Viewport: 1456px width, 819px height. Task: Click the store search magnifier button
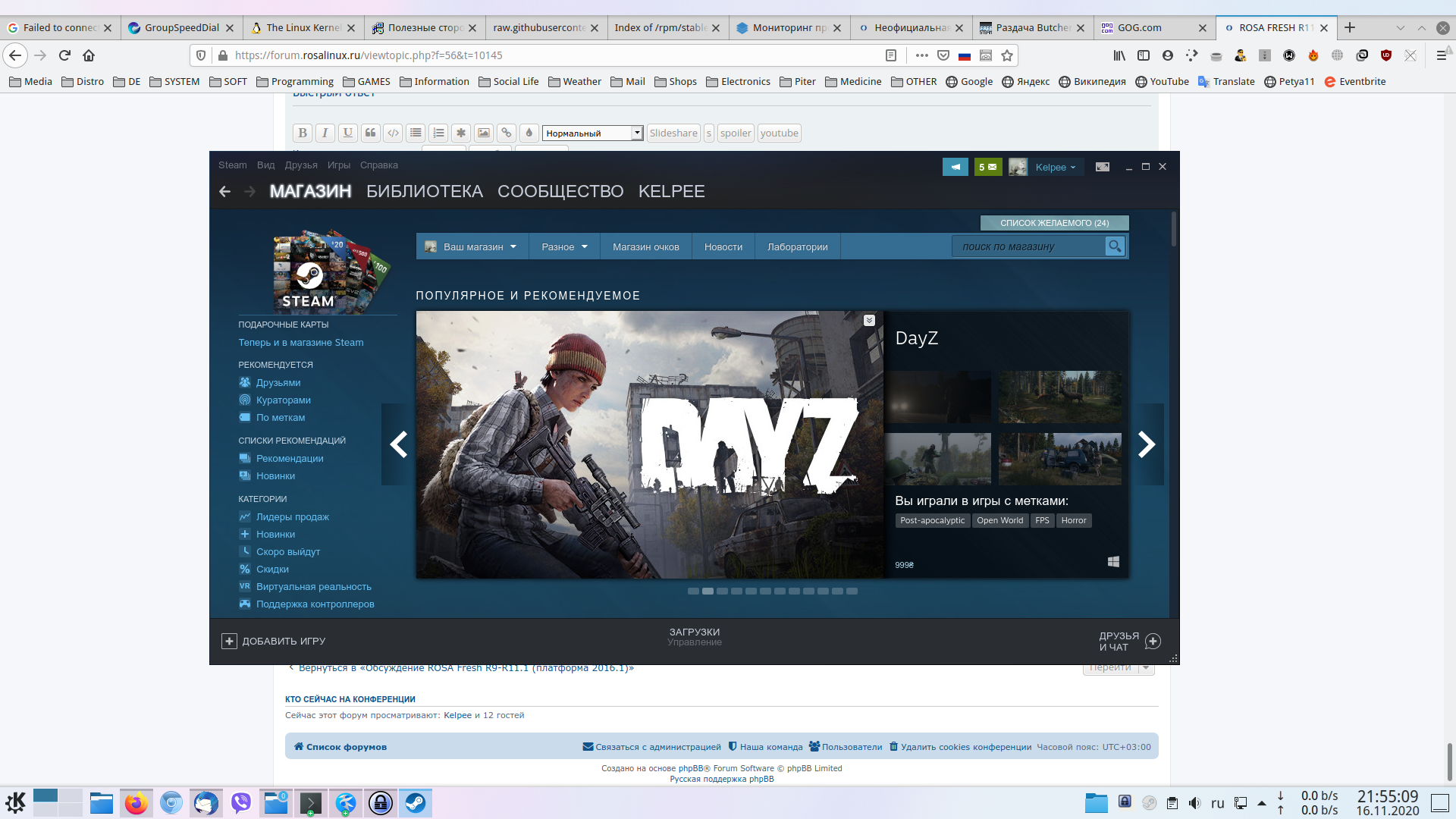(1115, 246)
